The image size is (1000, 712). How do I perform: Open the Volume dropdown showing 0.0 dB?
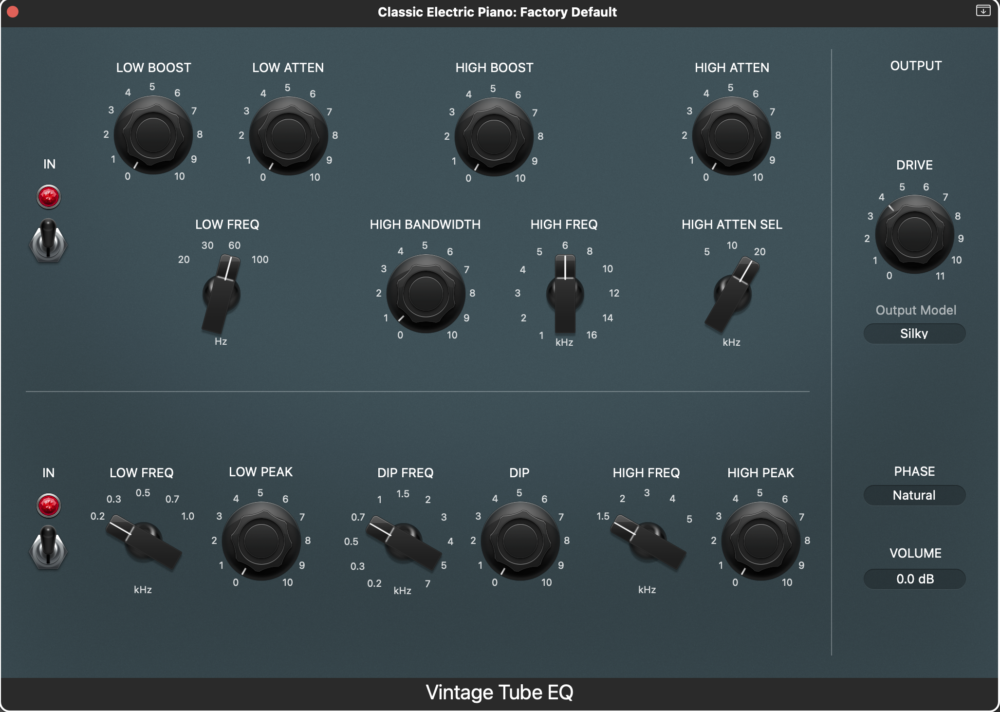click(914, 578)
